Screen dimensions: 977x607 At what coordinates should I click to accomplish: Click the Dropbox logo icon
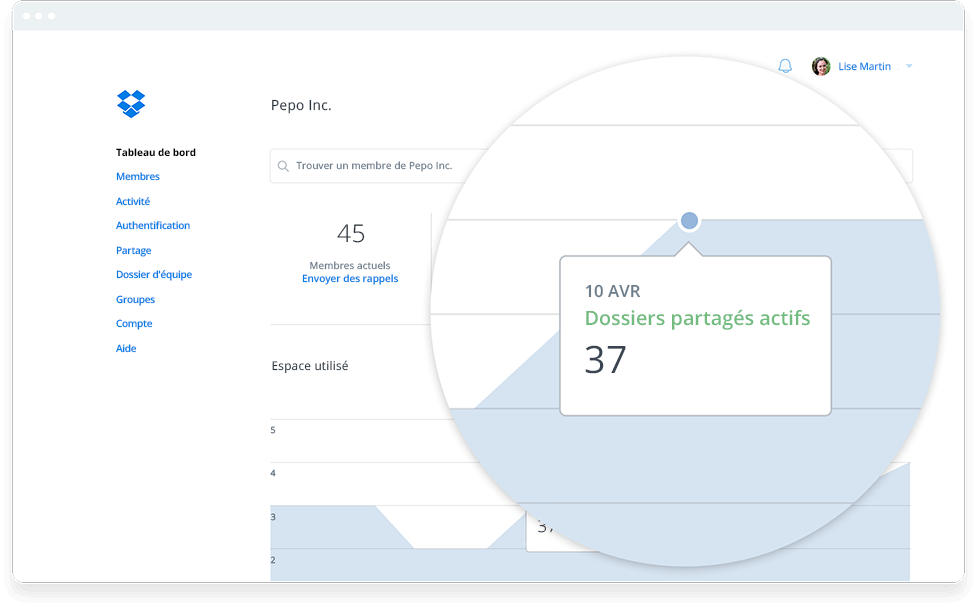pyautogui.click(x=131, y=103)
